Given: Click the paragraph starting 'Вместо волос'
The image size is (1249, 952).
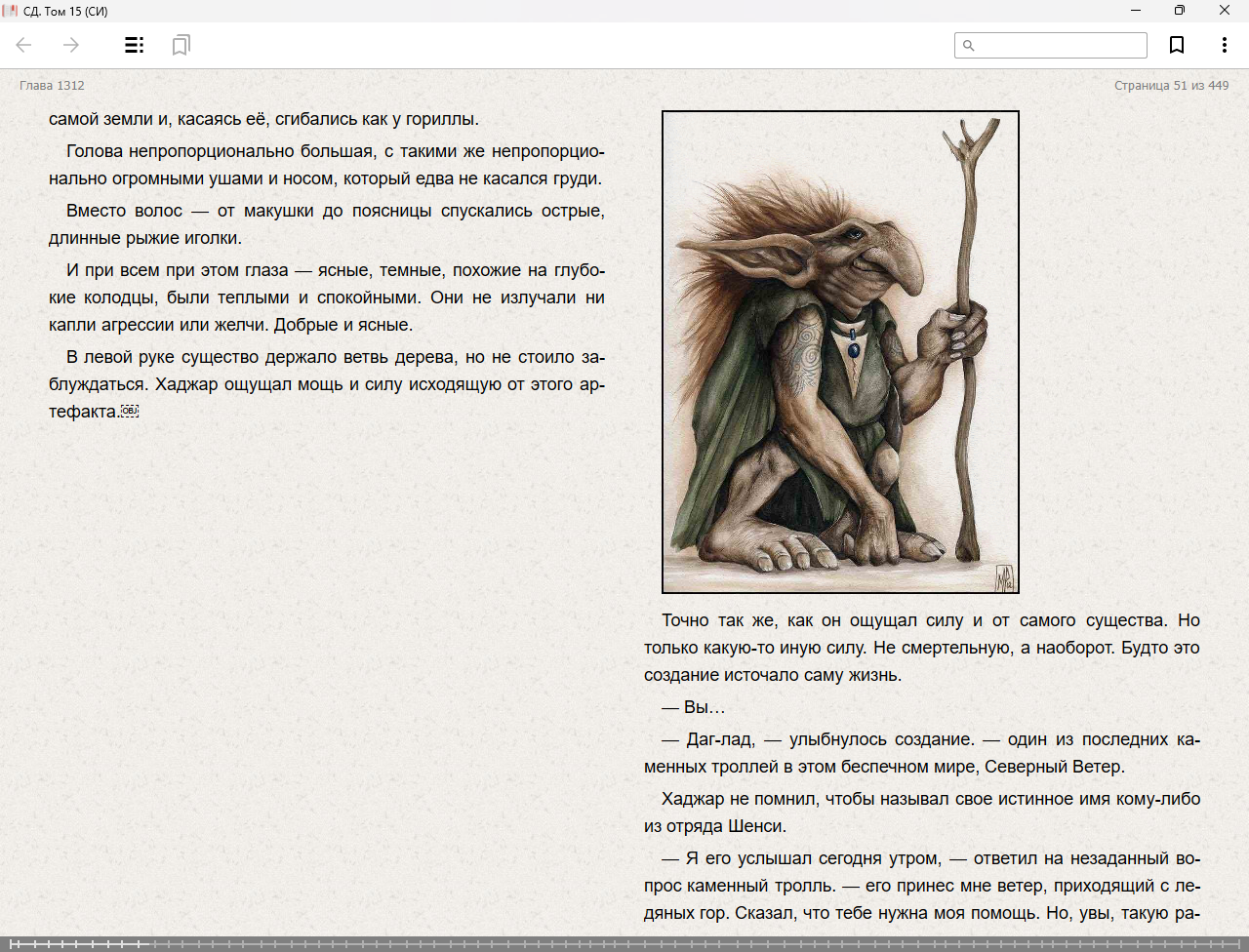Looking at the screenshot, I should [327, 224].
